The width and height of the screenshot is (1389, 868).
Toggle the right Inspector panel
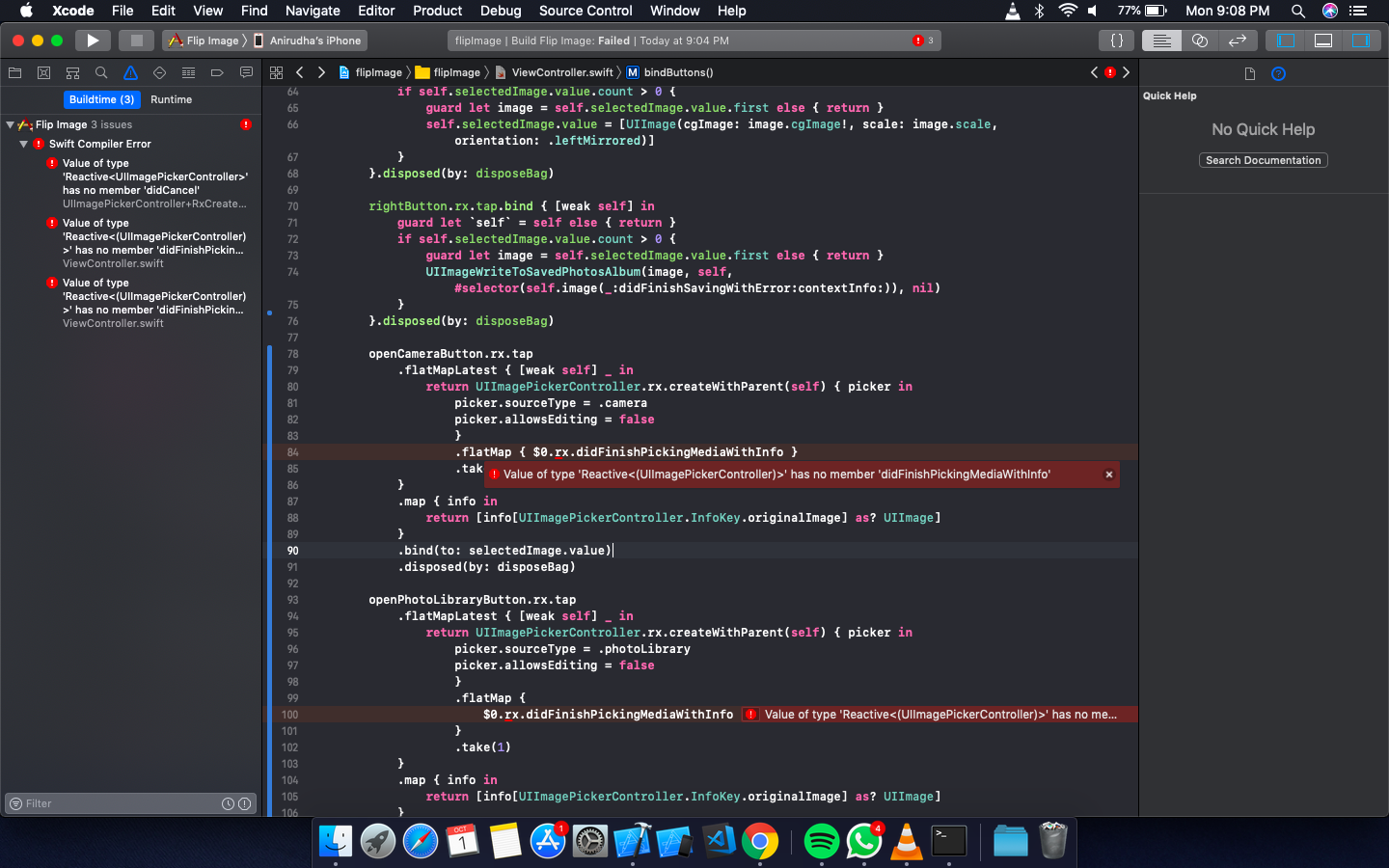click(1361, 40)
